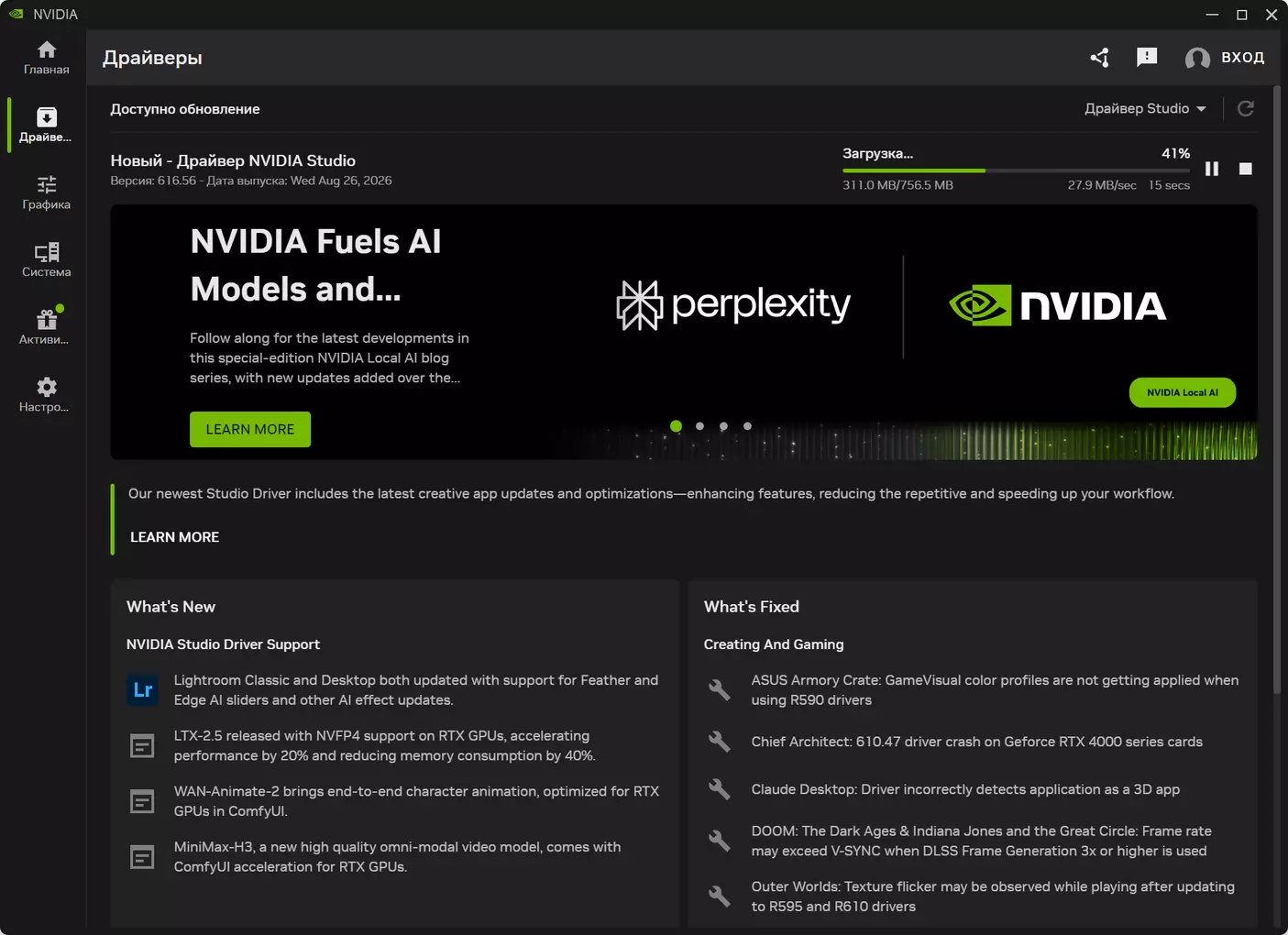Switch to the second carousel dot
Screen dimensions: 1288x935
(x=700, y=426)
